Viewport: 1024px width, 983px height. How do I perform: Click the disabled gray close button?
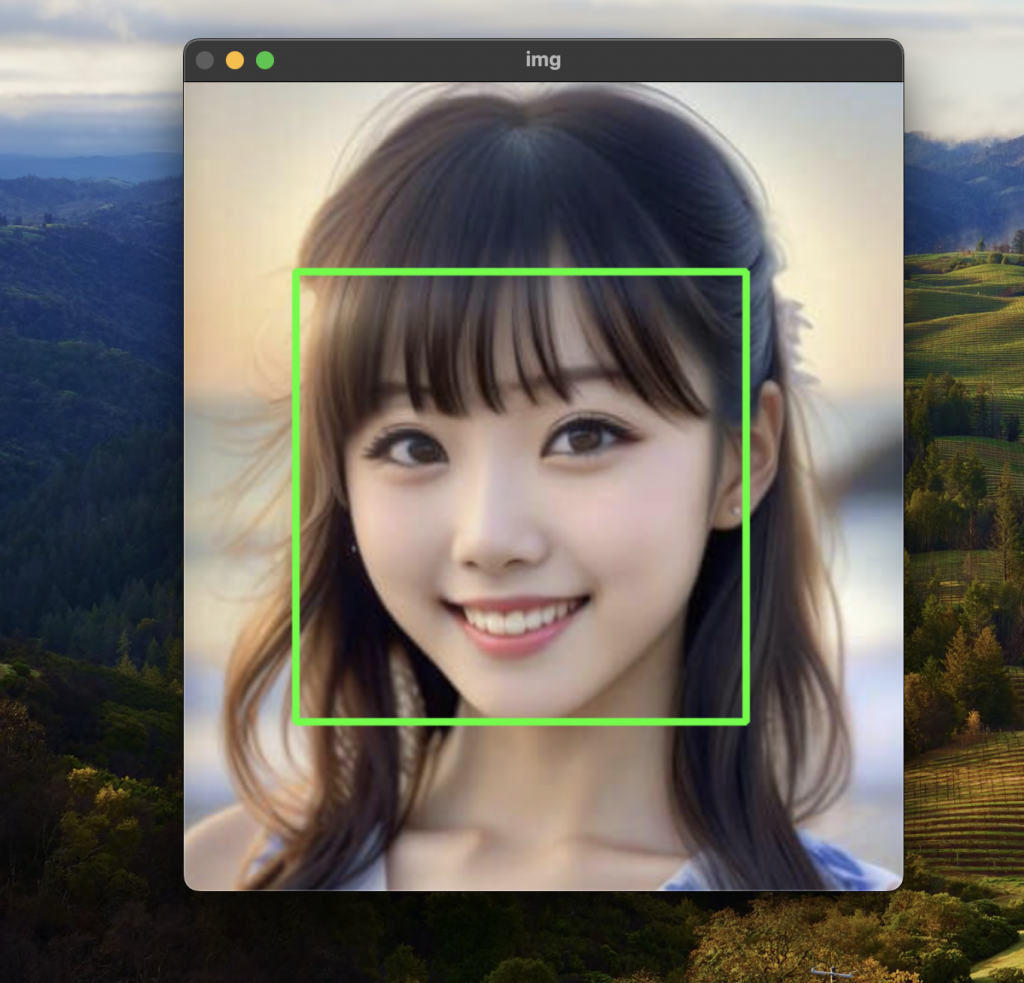pyautogui.click(x=205, y=61)
